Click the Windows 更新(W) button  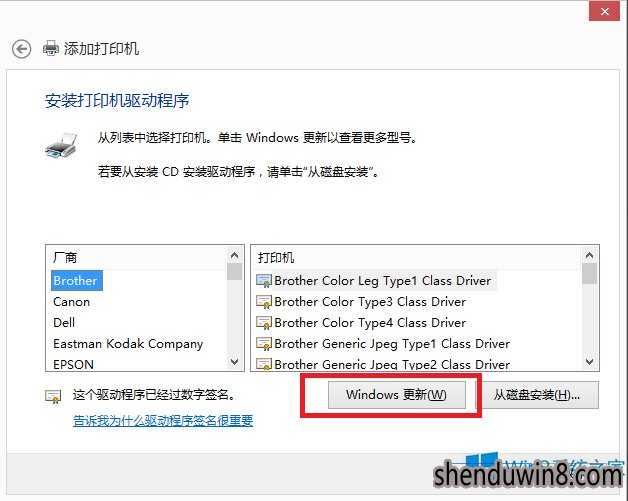(397, 395)
